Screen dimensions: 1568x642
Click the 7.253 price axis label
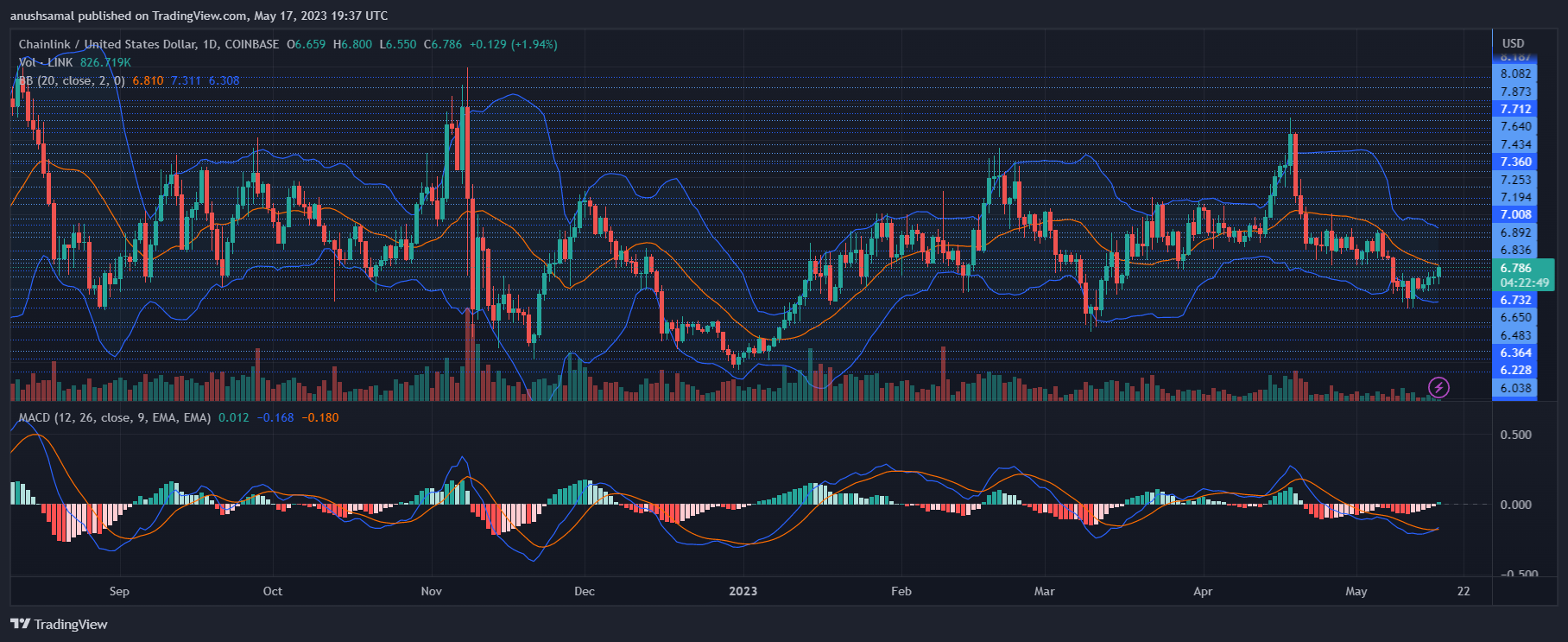[1516, 180]
